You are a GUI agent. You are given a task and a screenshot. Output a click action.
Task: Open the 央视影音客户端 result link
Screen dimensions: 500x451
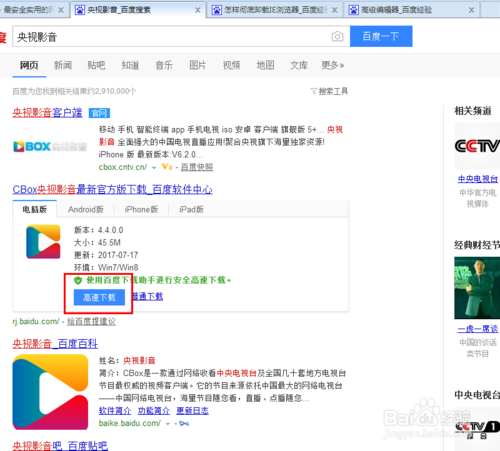tap(47, 113)
